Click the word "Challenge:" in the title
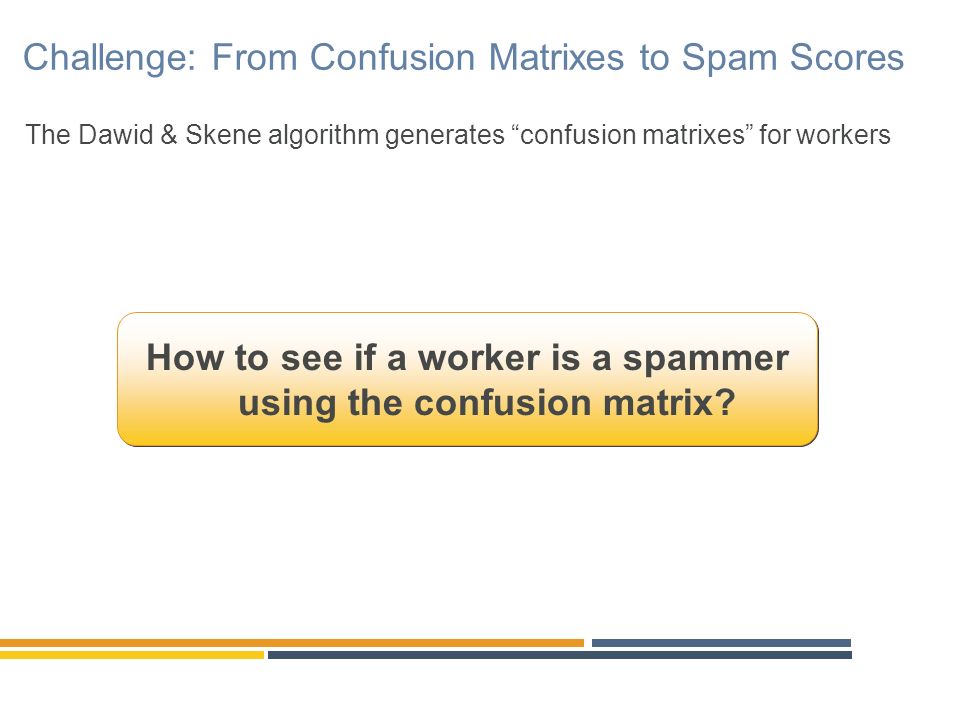960x720 pixels. click(110, 58)
